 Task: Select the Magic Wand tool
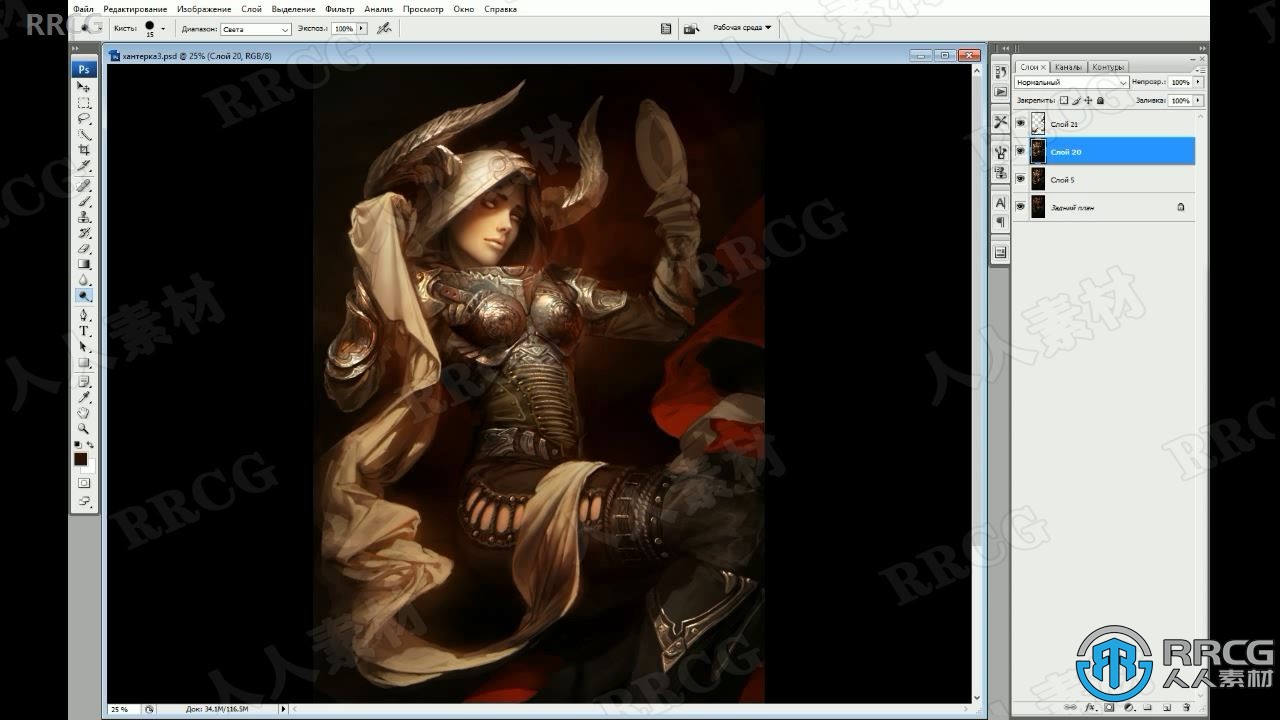point(84,134)
